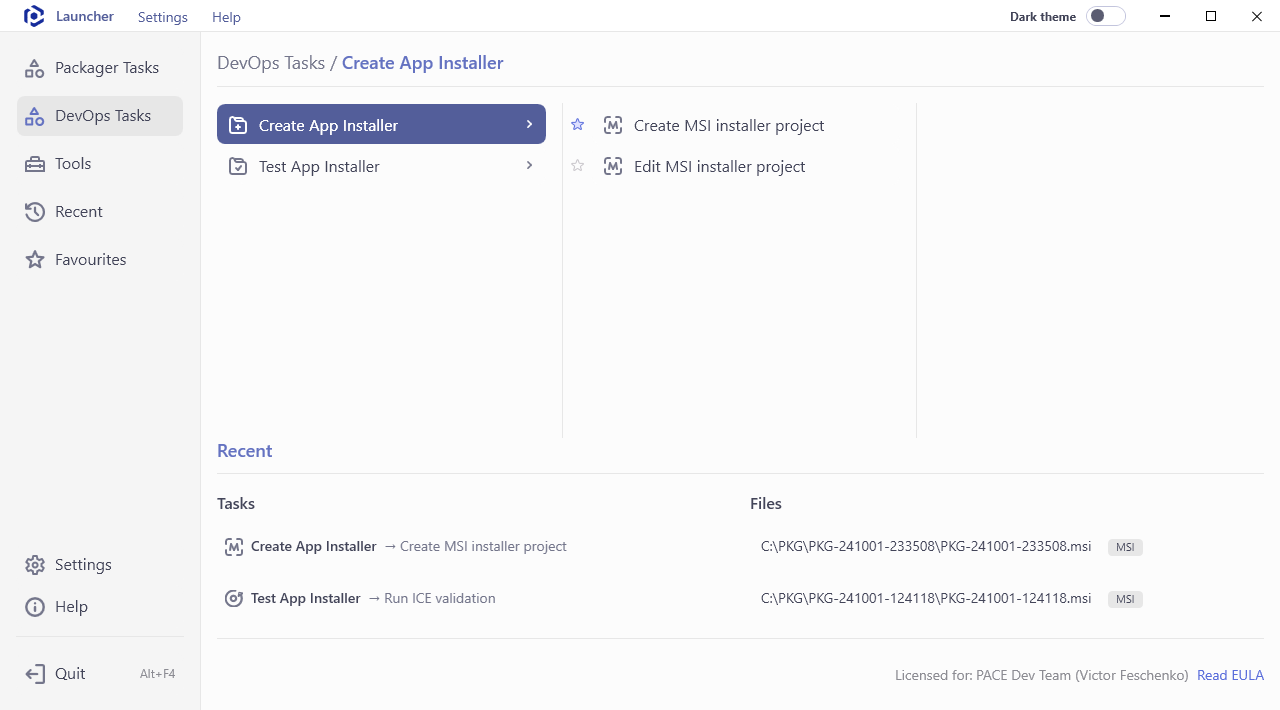Click the Test App Installer package icon
1280x710 pixels.
(x=238, y=166)
